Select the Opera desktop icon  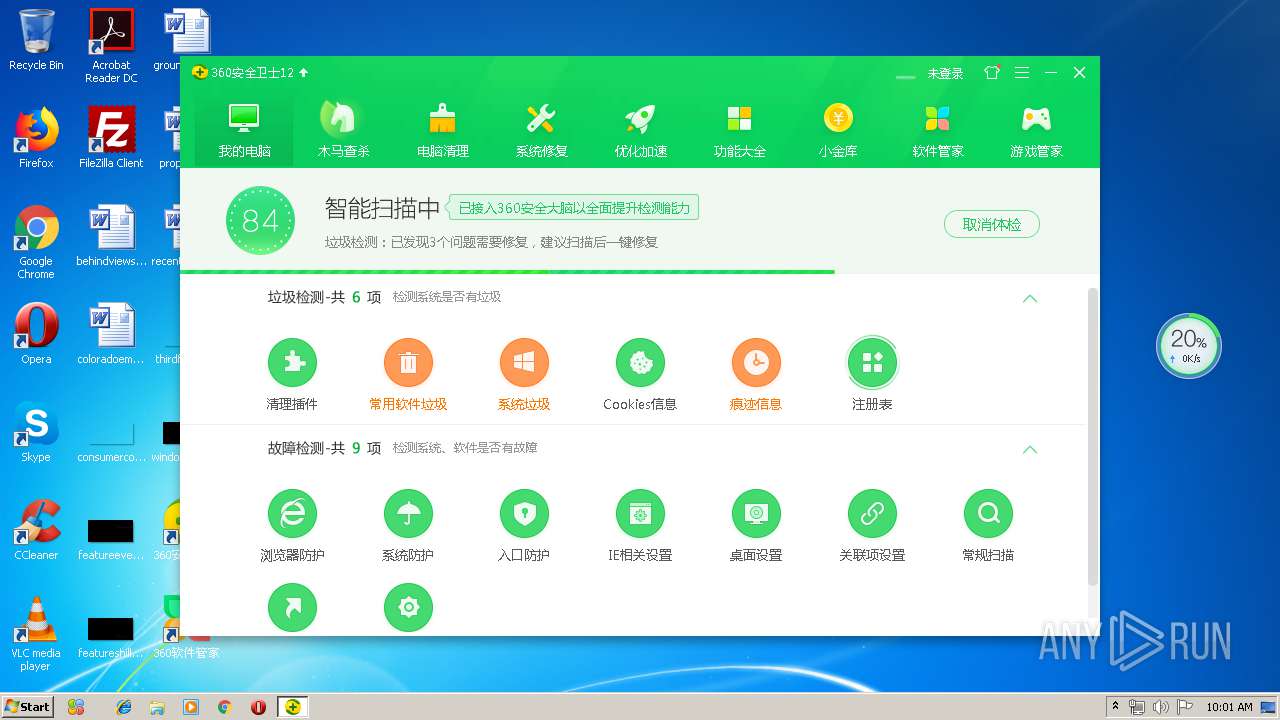tap(36, 334)
